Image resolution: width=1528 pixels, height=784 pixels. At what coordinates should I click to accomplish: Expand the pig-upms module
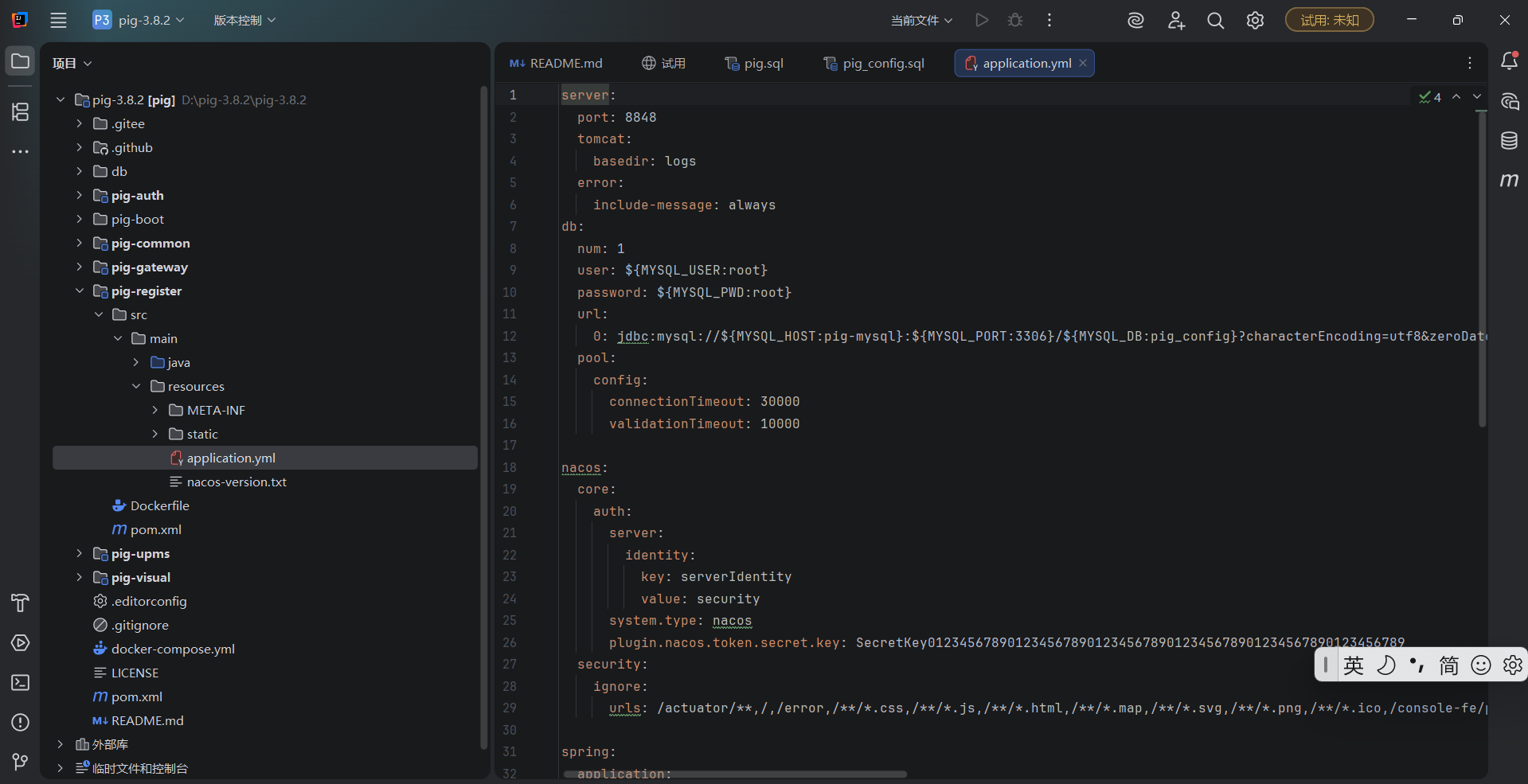(x=79, y=553)
